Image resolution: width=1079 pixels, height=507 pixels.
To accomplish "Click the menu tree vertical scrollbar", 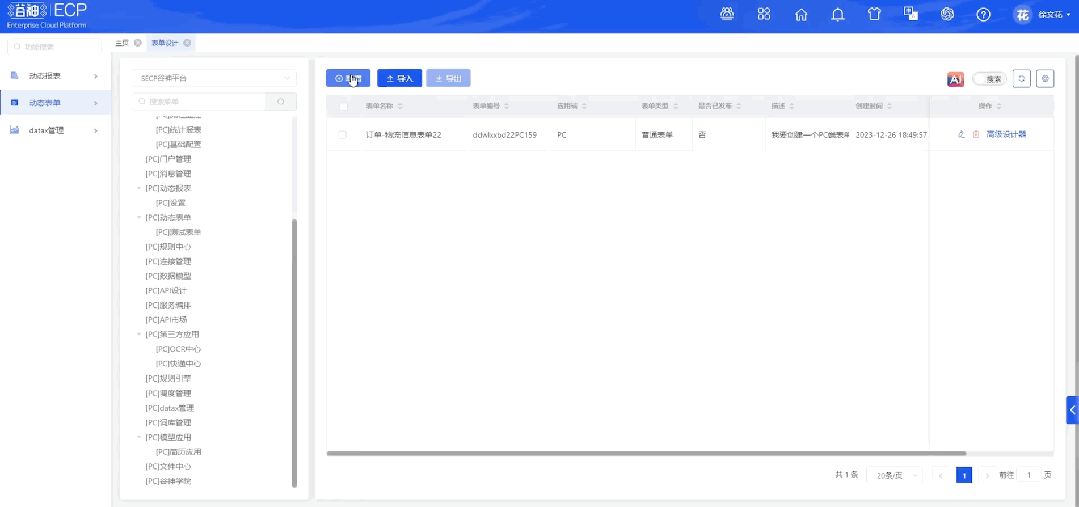I will (x=295, y=353).
